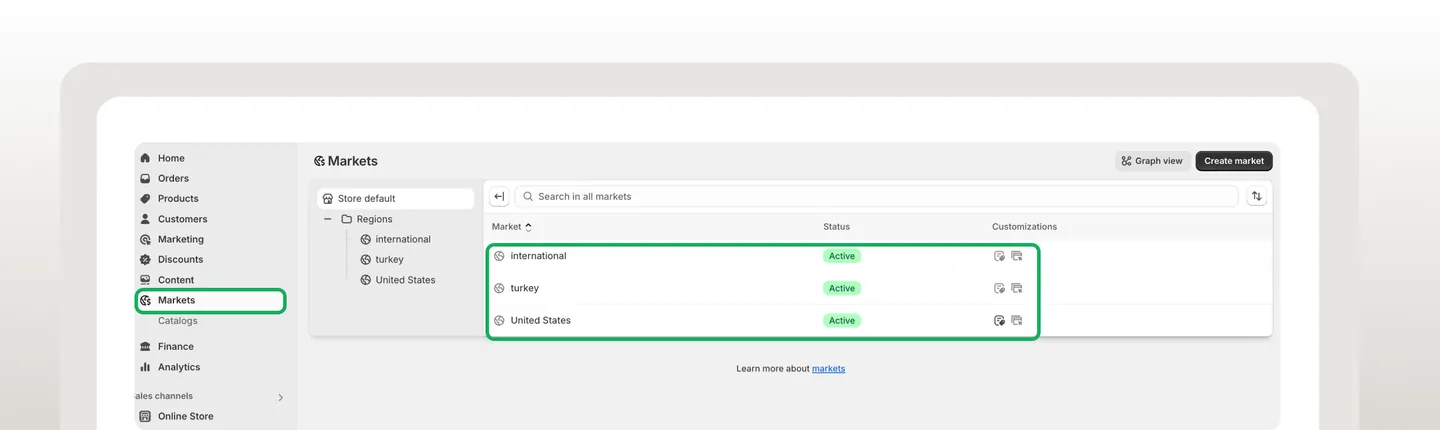Viewport: 1440px width, 430px height.
Task: Click globe icon in international table row
Action: [x=499, y=256]
